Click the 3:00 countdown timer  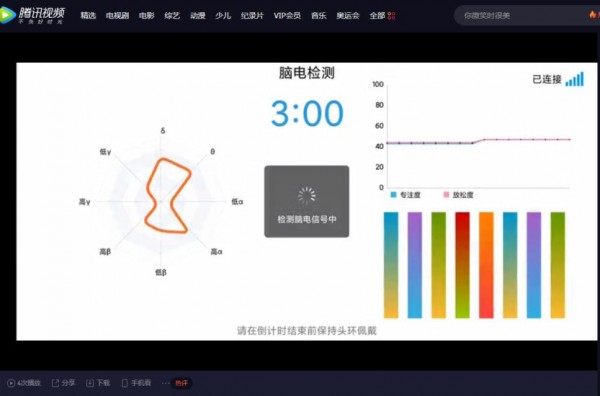click(x=307, y=113)
